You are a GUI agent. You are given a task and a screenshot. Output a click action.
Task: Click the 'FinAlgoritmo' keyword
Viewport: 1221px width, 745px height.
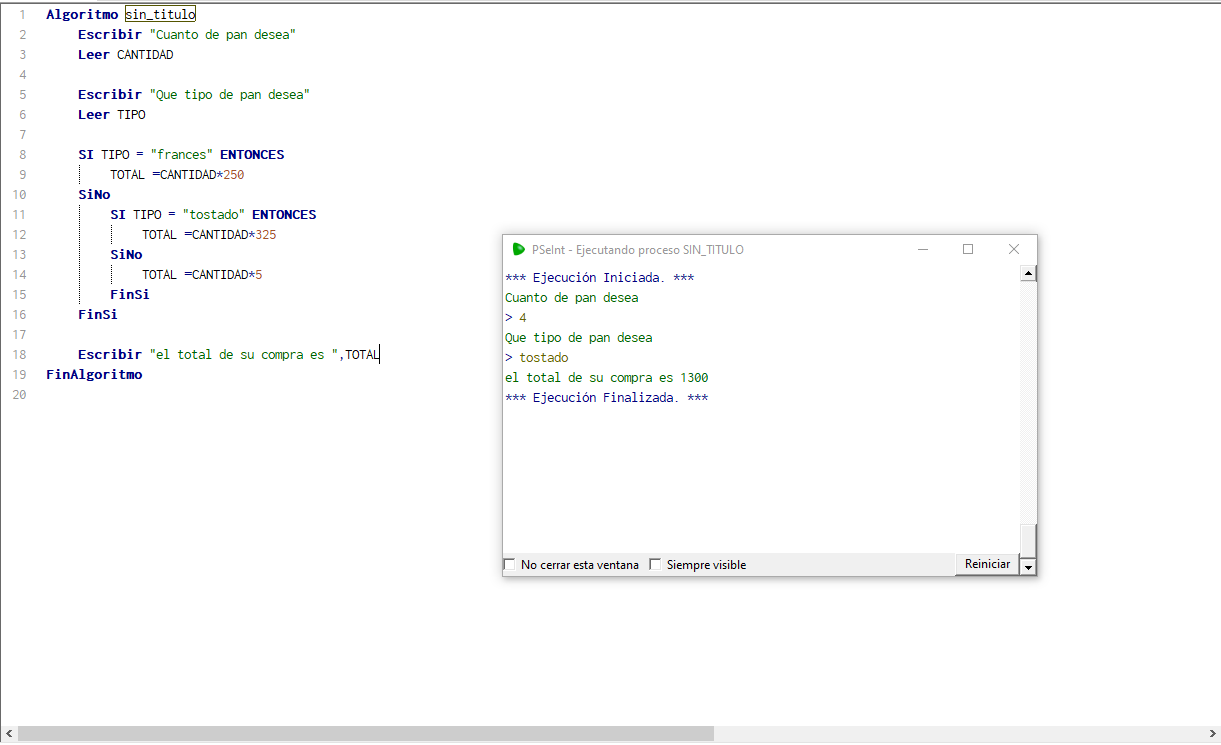tap(94, 375)
